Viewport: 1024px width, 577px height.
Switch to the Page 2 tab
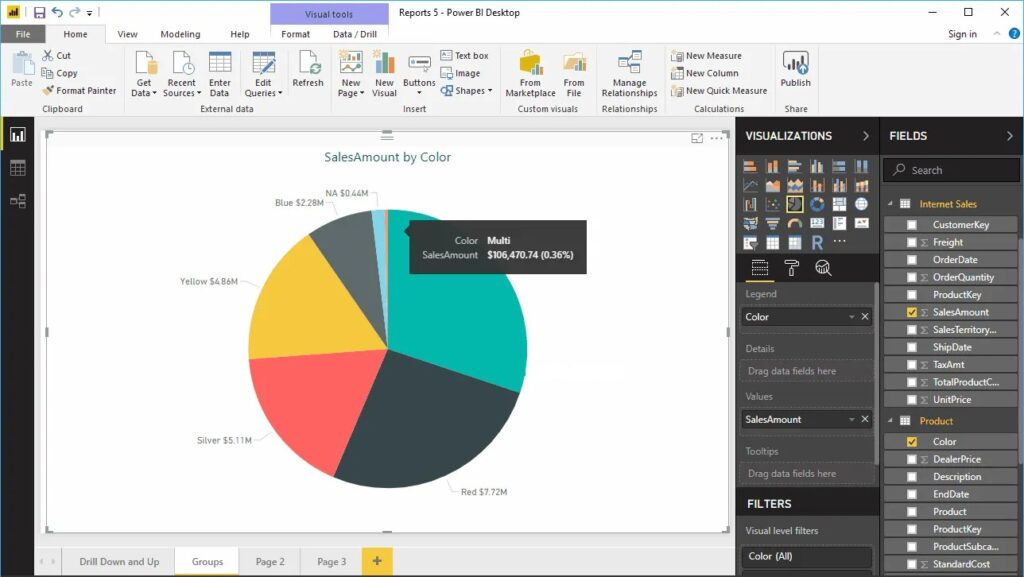click(x=270, y=561)
